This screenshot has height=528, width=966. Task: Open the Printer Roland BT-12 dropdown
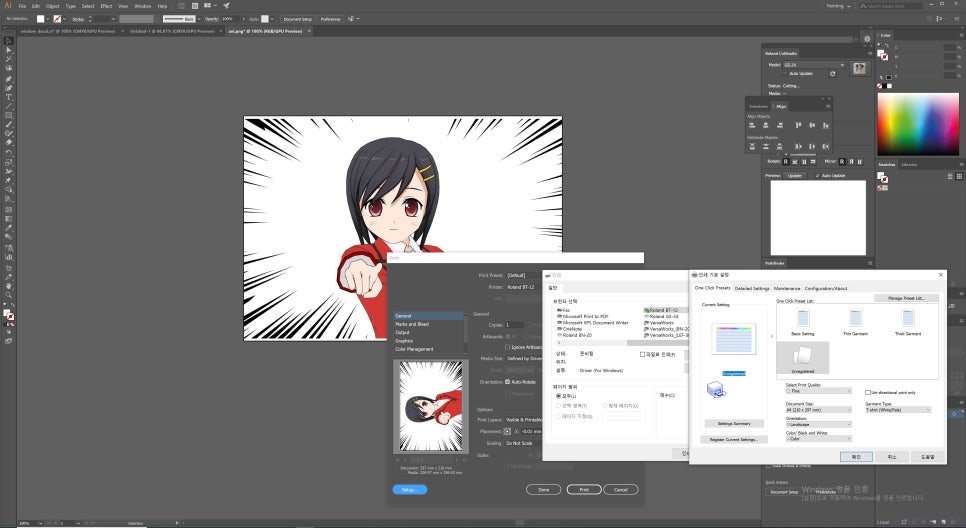[523, 287]
